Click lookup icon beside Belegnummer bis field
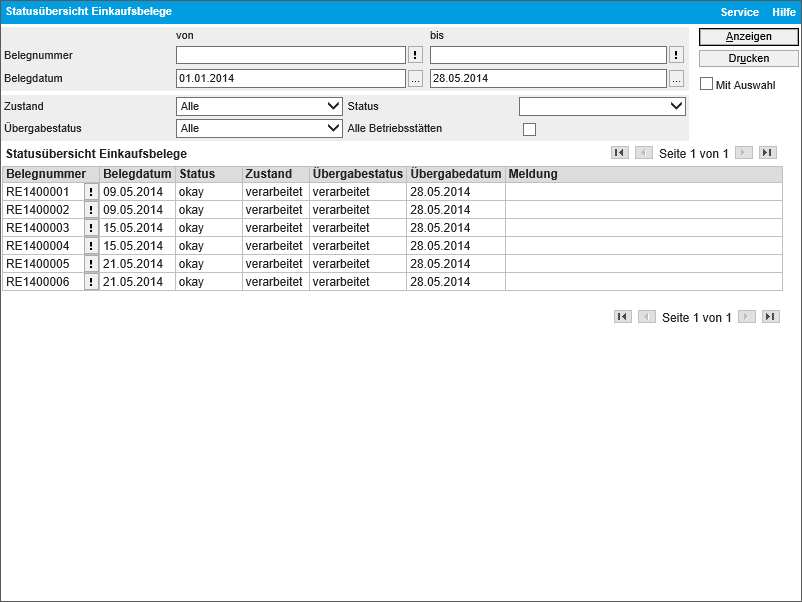This screenshot has width=802, height=602. tap(677, 55)
